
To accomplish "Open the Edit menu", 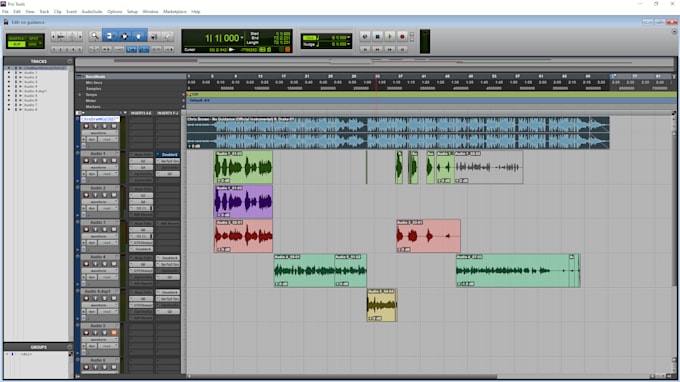I will (17, 12).
